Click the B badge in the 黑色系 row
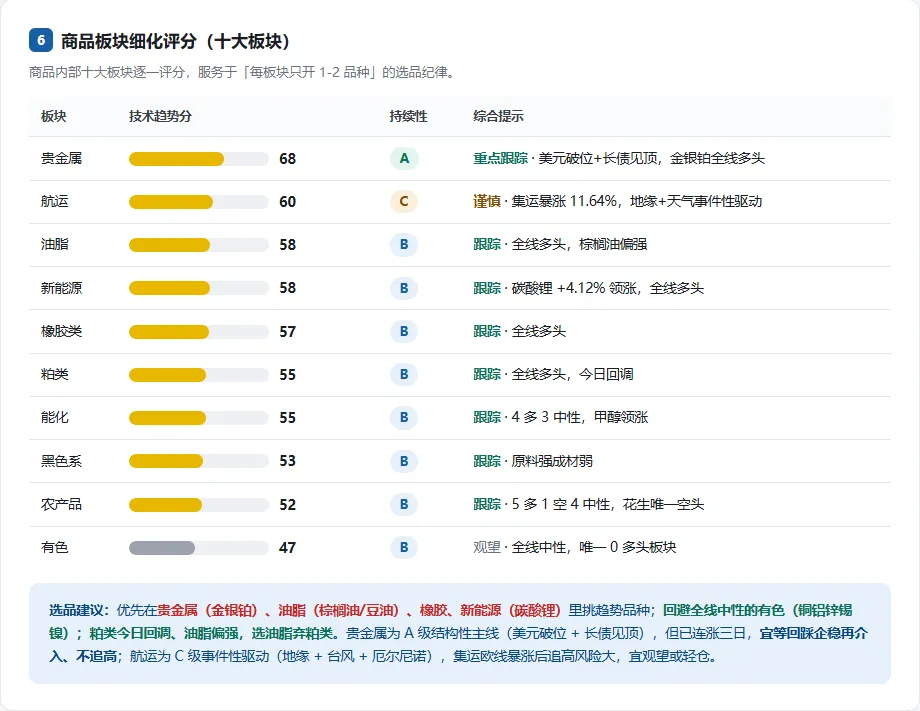 [x=404, y=461]
